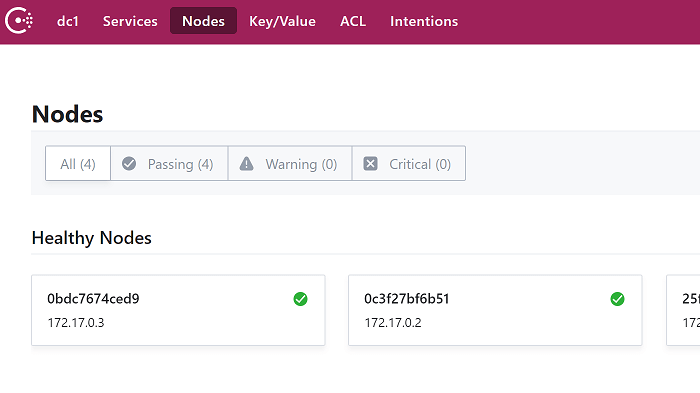Open the Intentions page
This screenshot has height=393, width=700.
point(424,21)
